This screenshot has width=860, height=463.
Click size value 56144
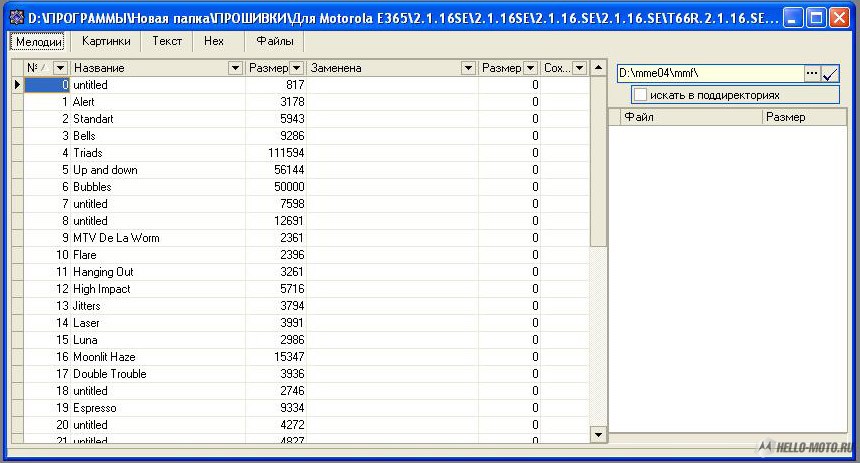click(289, 170)
